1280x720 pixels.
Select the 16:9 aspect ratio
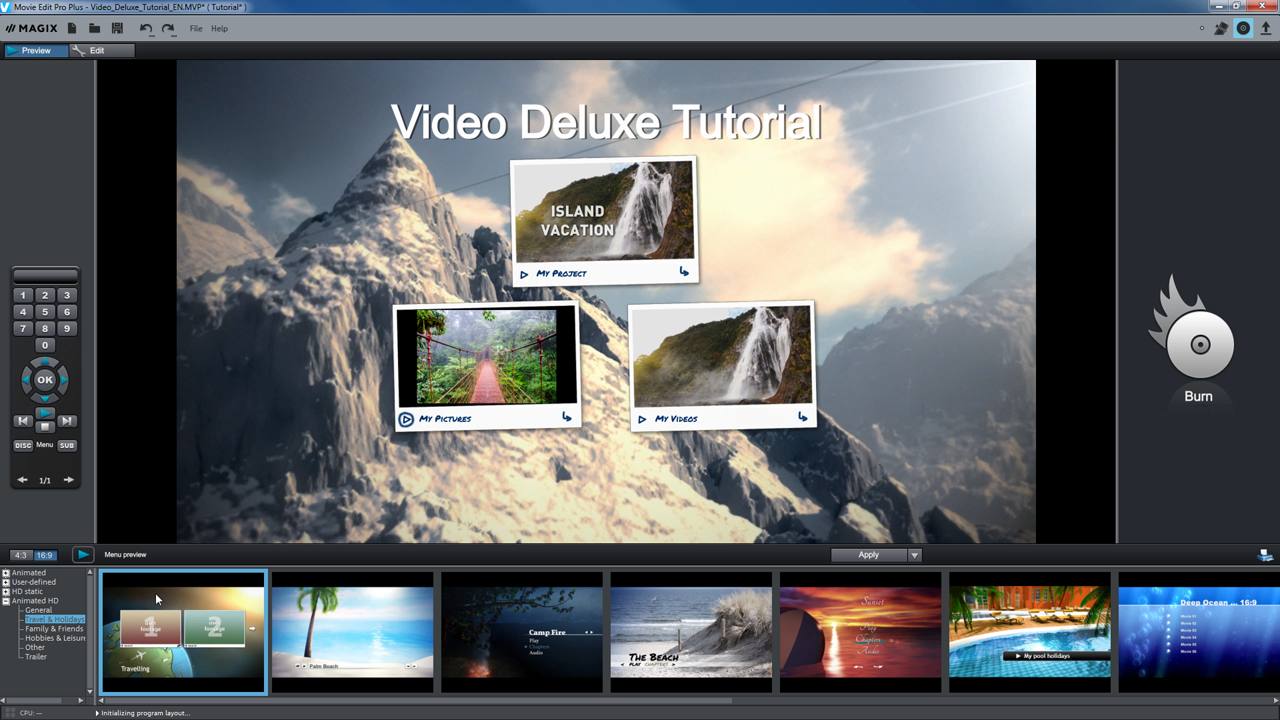45,555
